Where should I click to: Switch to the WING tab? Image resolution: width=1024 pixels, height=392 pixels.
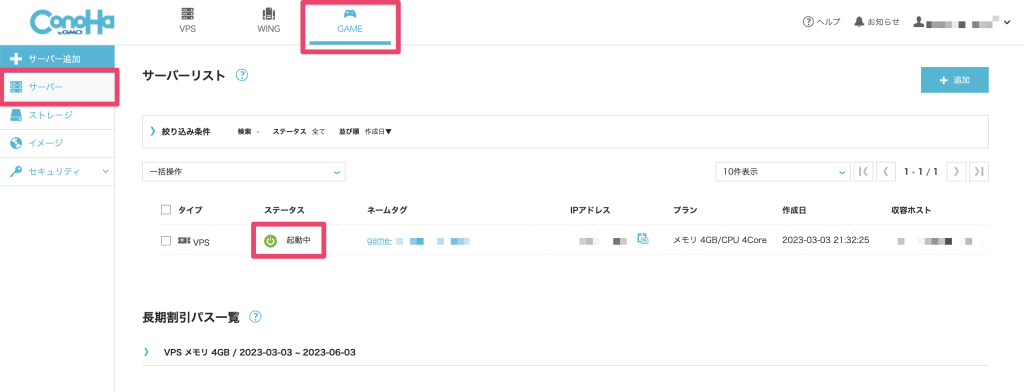(x=268, y=21)
